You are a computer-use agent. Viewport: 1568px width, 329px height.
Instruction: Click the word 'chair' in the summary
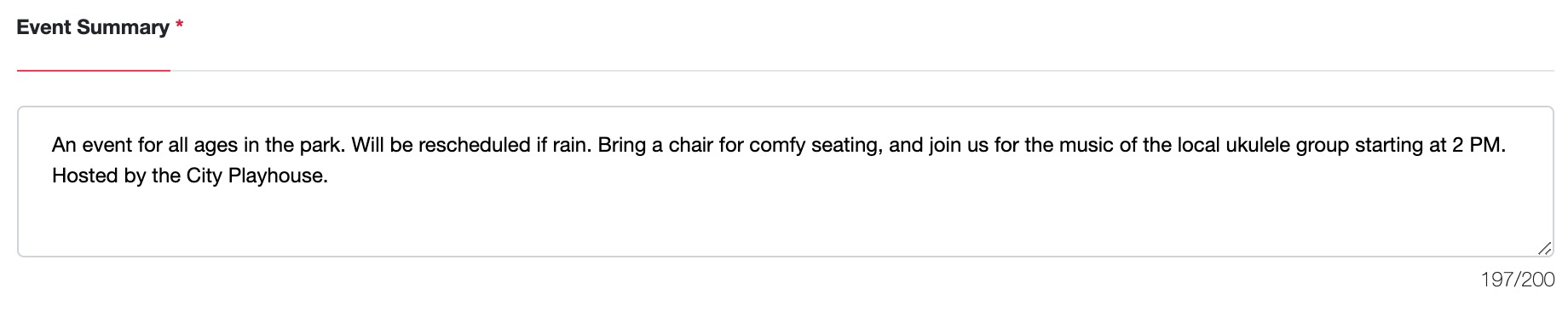coord(690,146)
